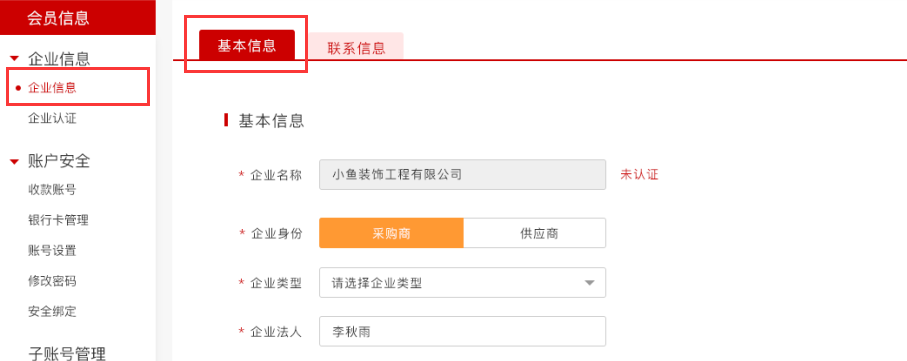This screenshot has width=907, height=361.
Task: Choose 供应商 as enterprise identity
Action: tap(535, 233)
